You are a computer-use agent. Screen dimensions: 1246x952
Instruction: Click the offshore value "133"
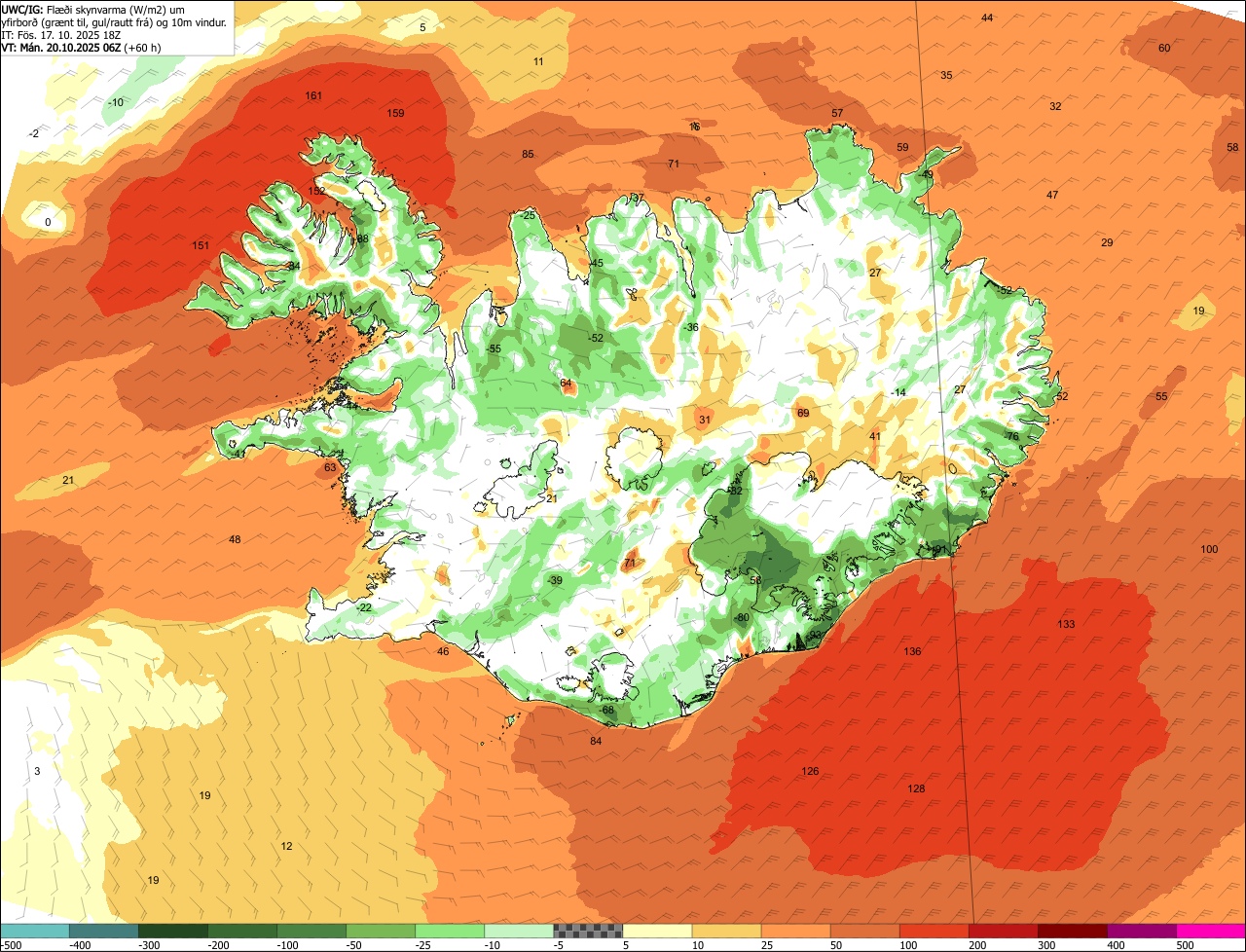1066,624
